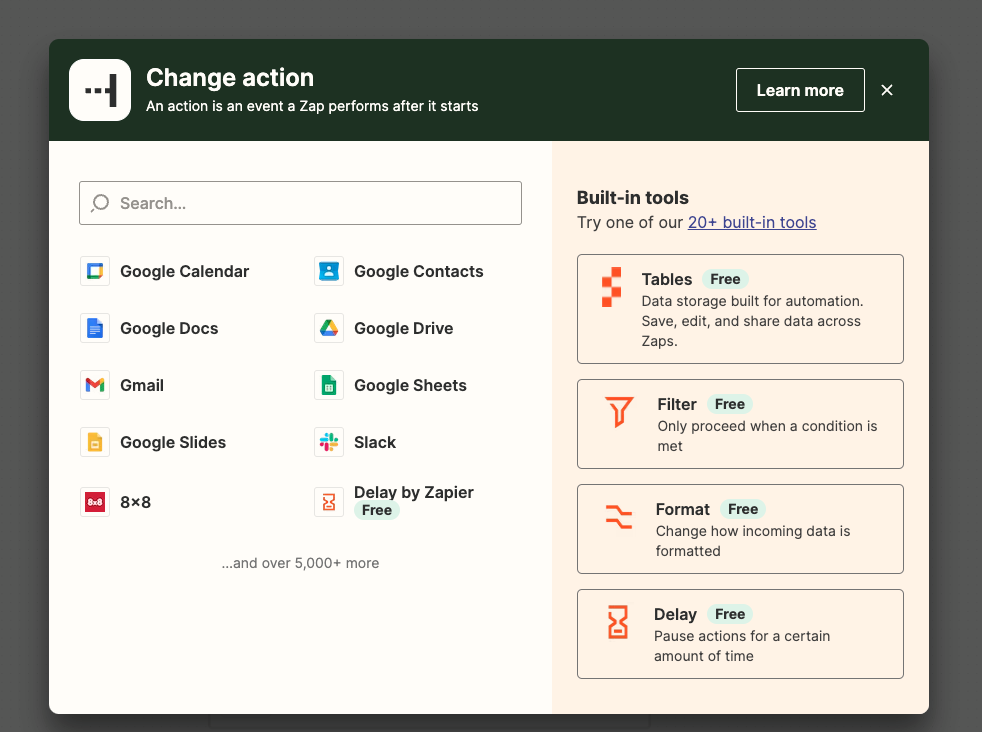Select the Filter built-in tool card

(740, 424)
